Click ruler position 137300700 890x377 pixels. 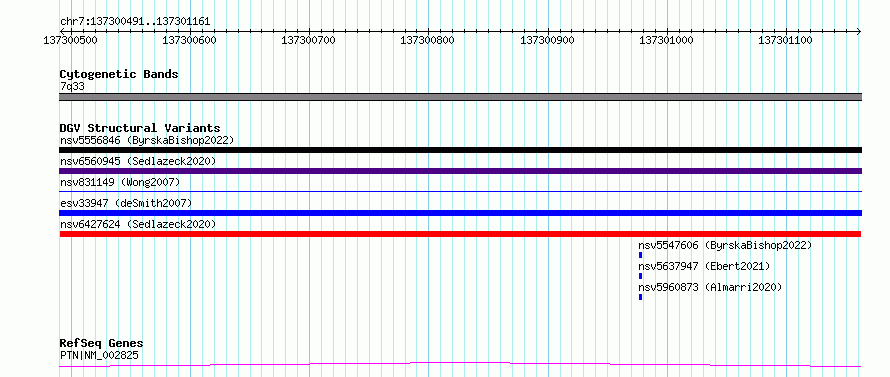click(x=309, y=40)
